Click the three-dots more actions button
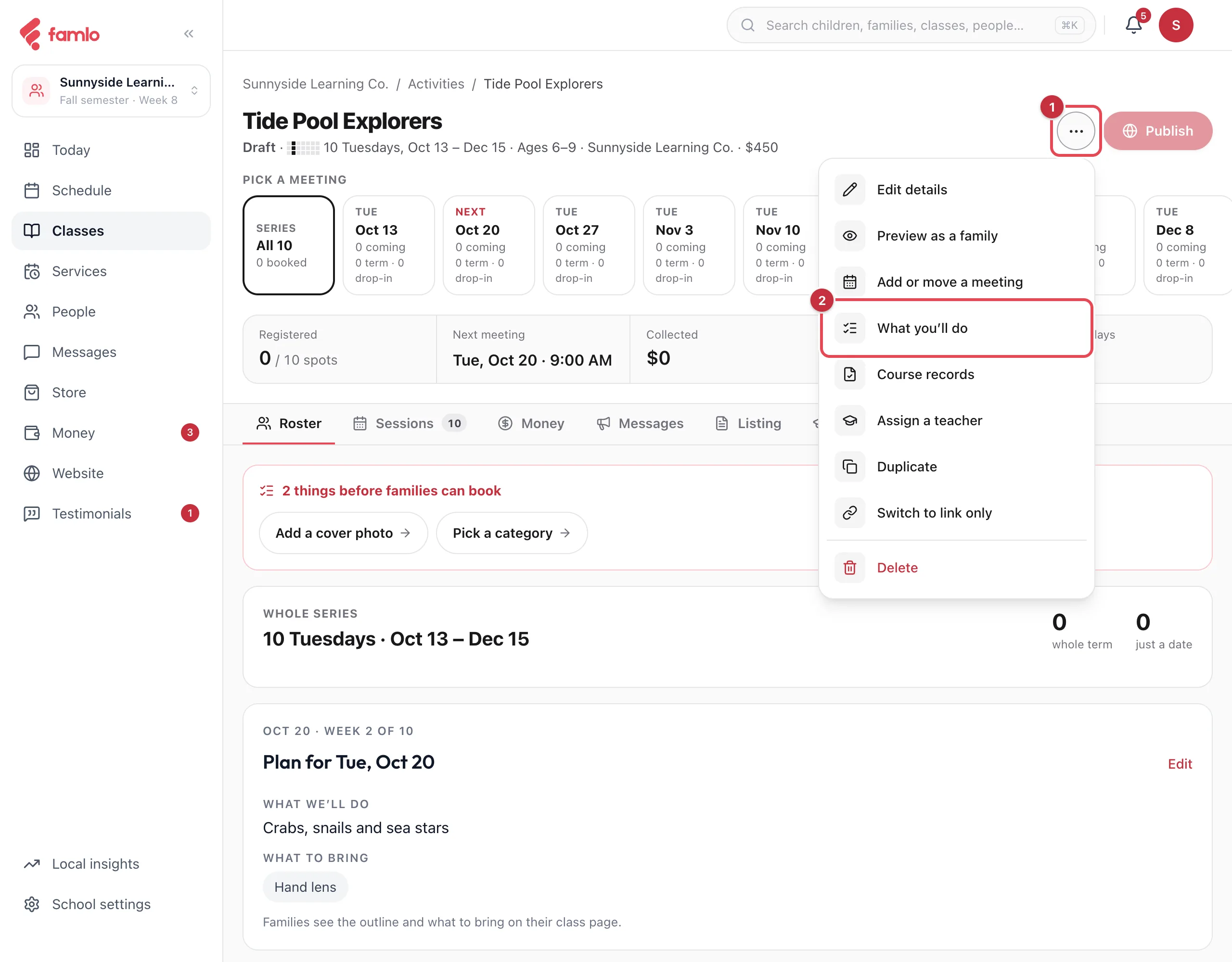 click(x=1076, y=131)
